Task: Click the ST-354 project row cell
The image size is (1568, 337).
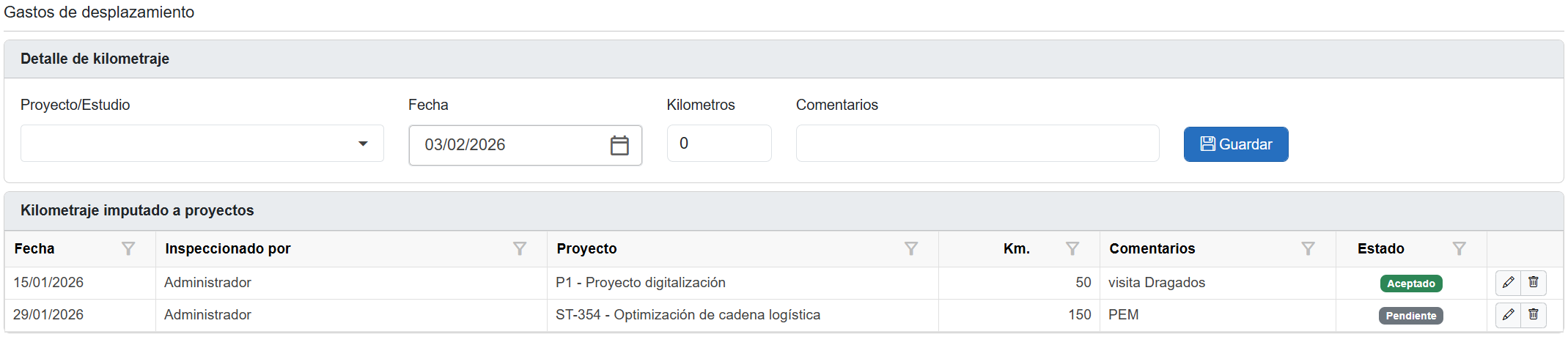Action: click(x=688, y=315)
